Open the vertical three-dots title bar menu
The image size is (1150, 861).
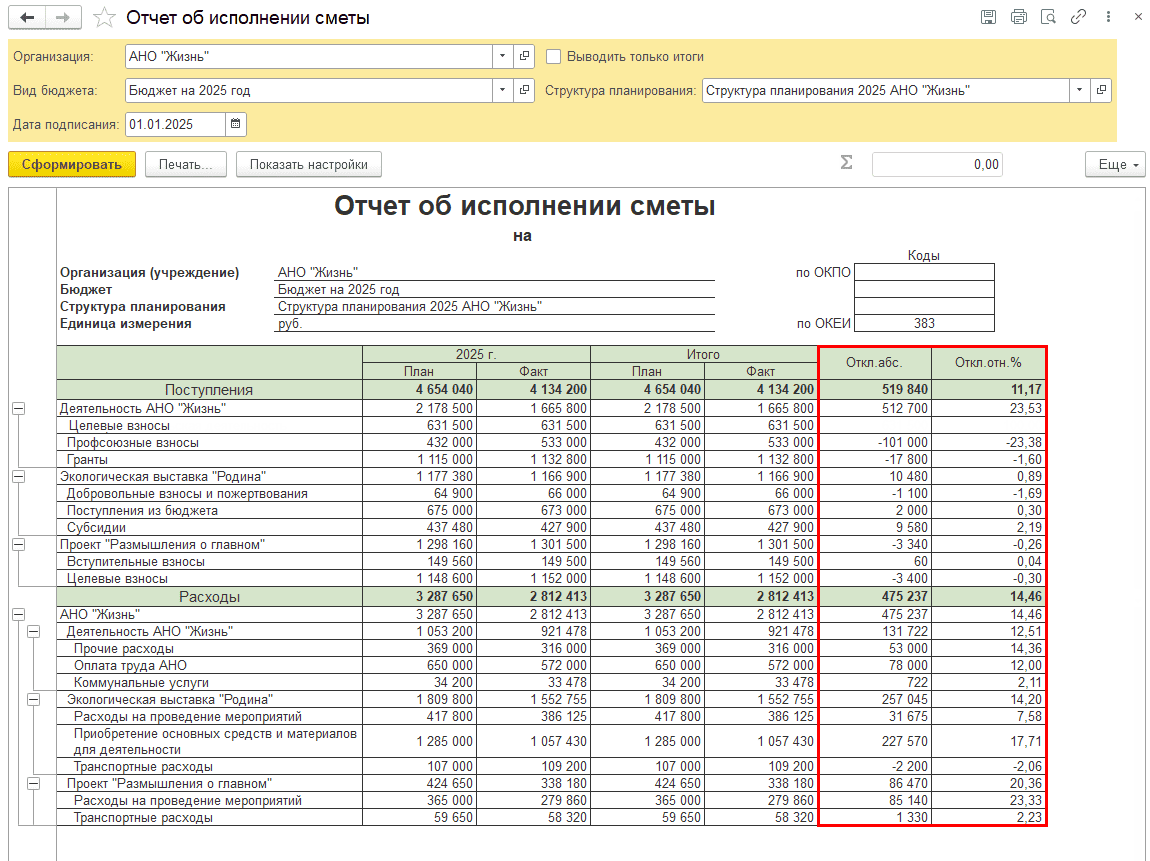1109,17
